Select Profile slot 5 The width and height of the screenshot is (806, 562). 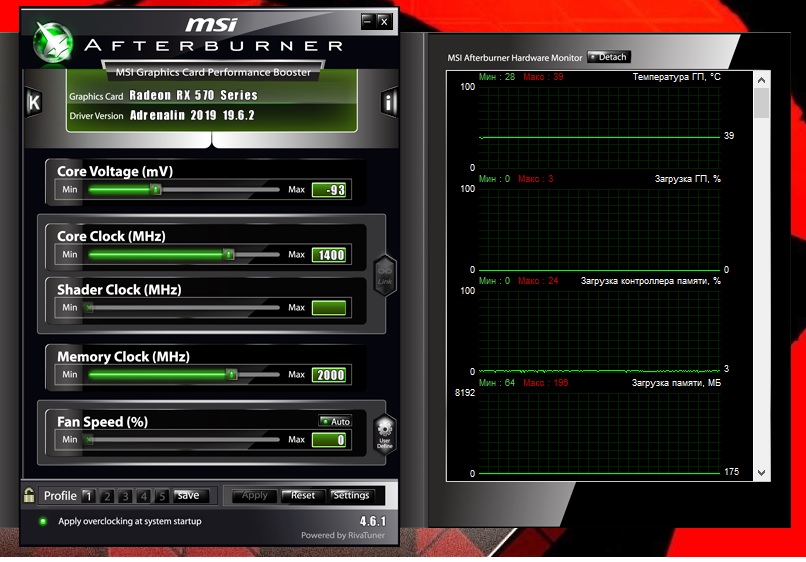click(x=162, y=496)
